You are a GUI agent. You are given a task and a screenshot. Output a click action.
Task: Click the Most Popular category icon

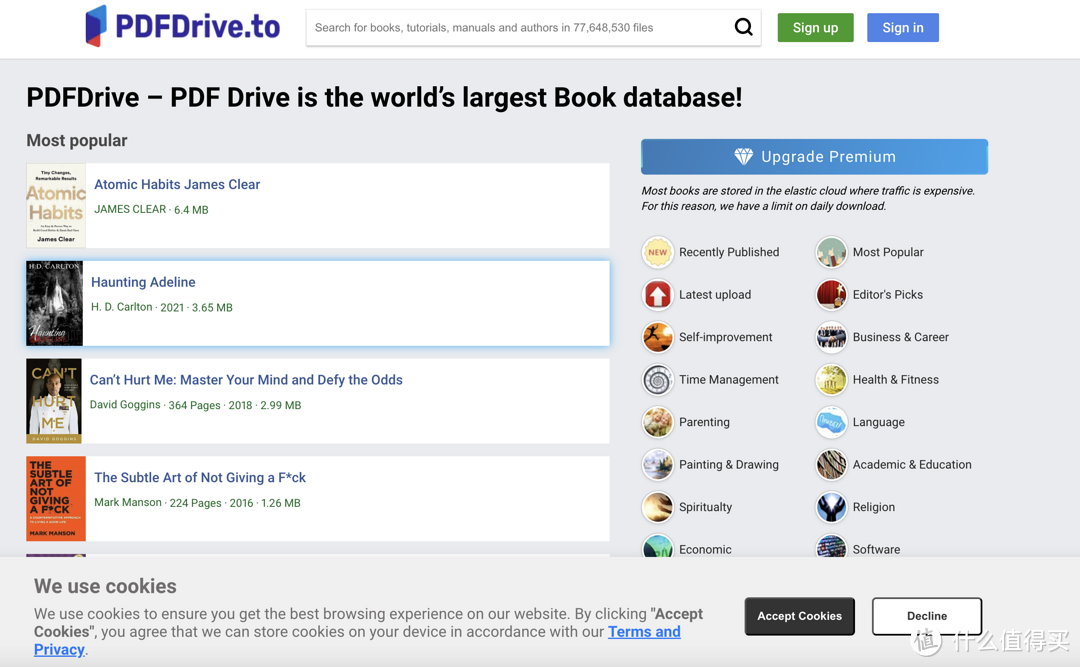click(x=831, y=252)
